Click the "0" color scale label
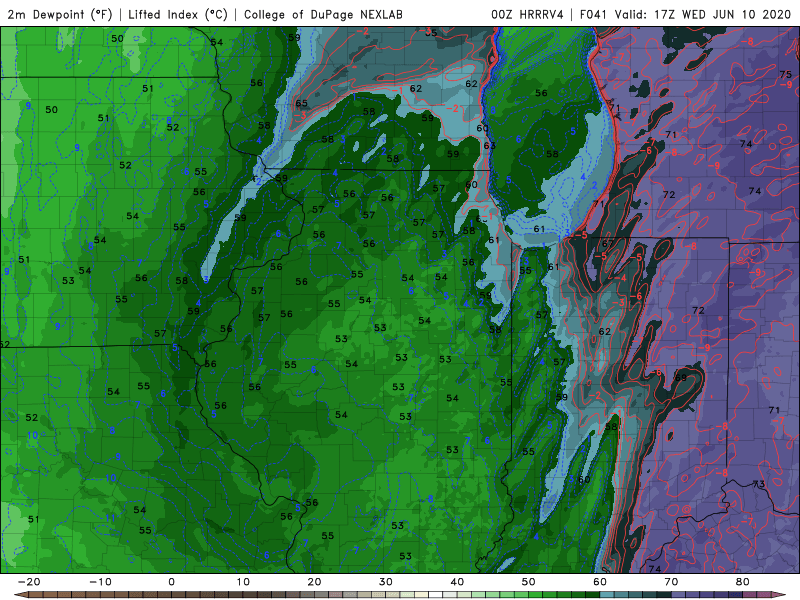 pyautogui.click(x=171, y=582)
